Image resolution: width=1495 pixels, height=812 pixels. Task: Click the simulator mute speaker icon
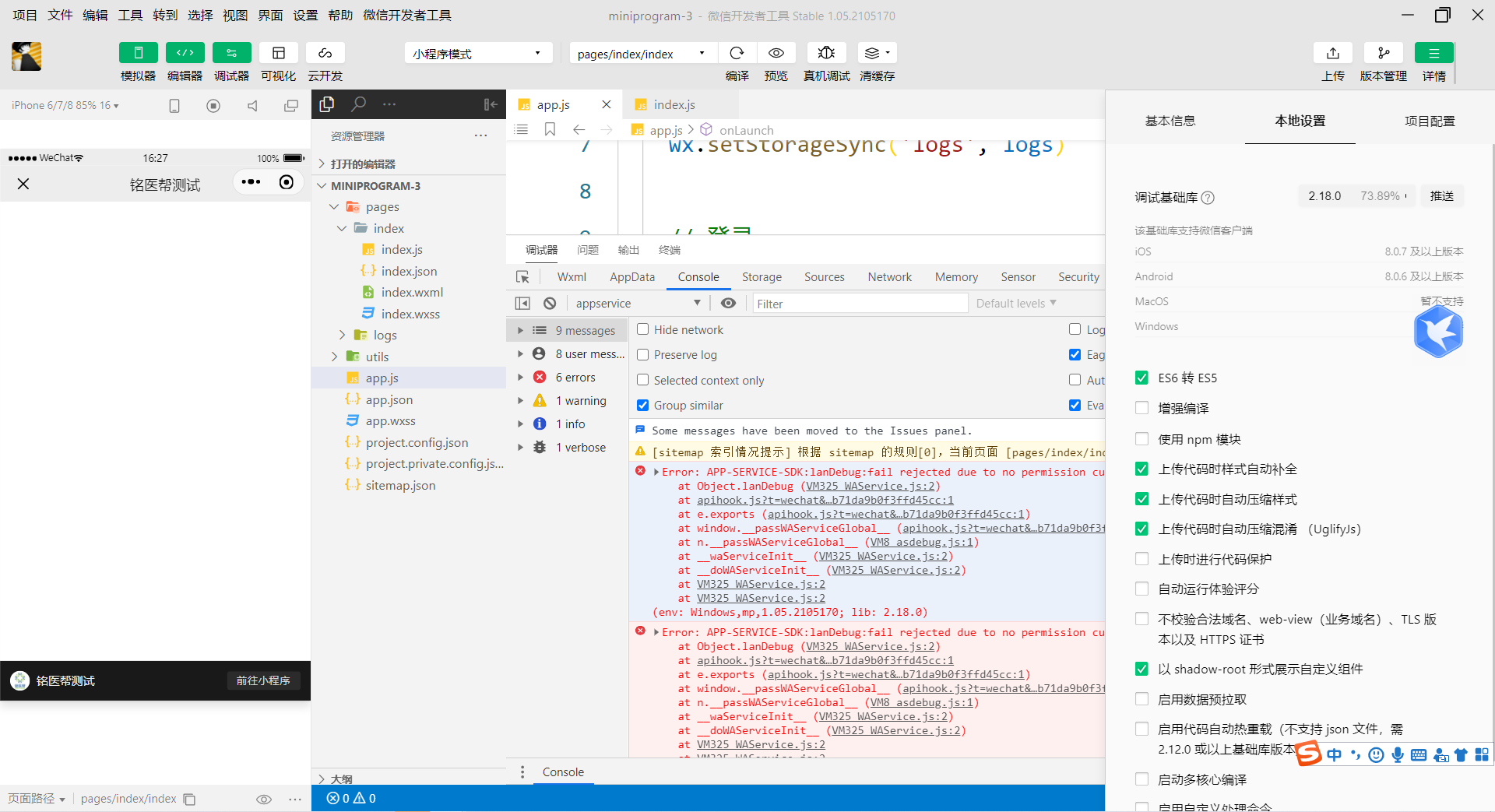click(252, 106)
